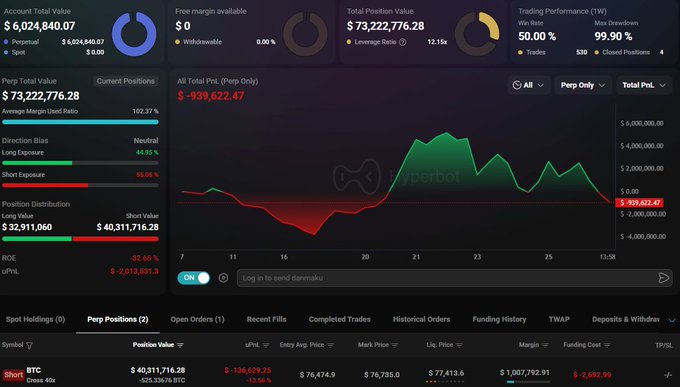Open Historical Orders tab
The image size is (680, 387).
(x=421, y=319)
